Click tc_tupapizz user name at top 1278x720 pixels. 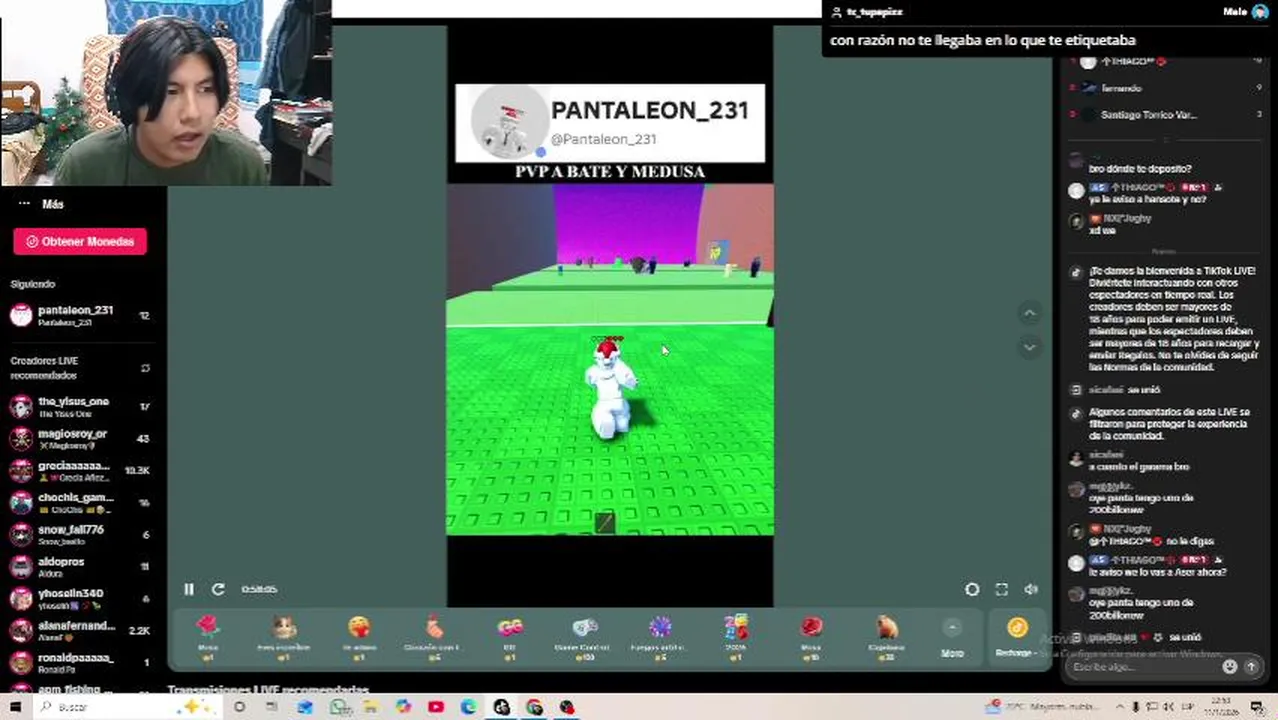point(874,12)
